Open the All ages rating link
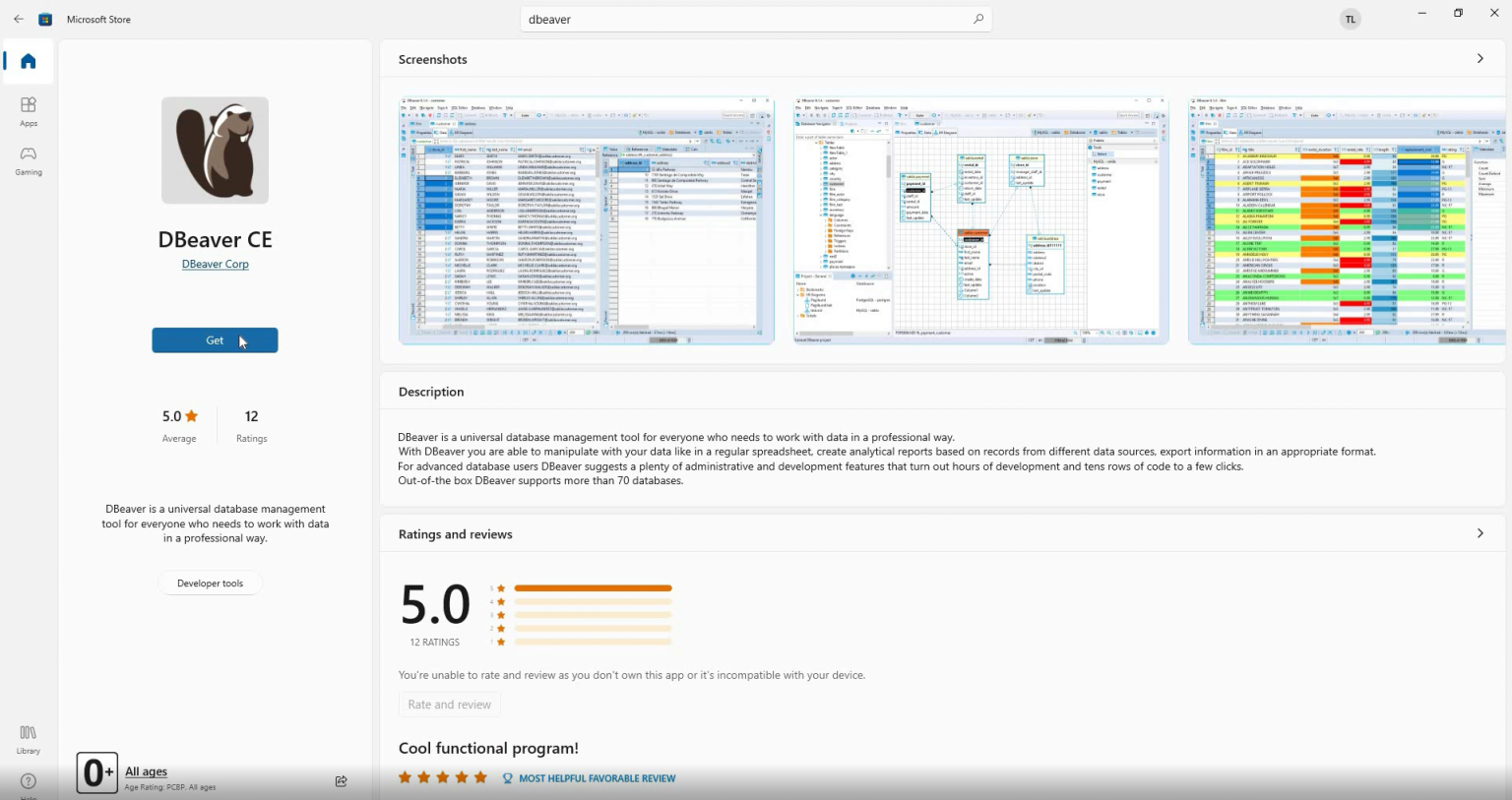This screenshot has width=1512, height=800. (146, 771)
